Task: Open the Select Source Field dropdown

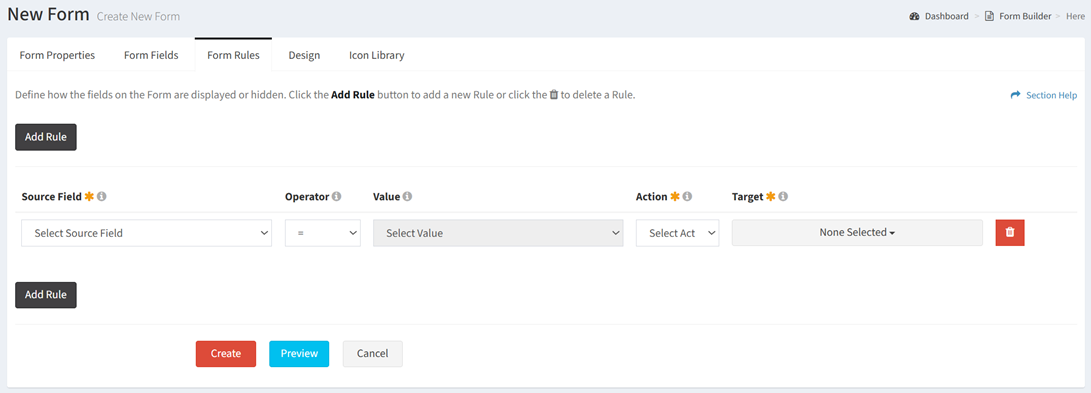Action: click(147, 233)
